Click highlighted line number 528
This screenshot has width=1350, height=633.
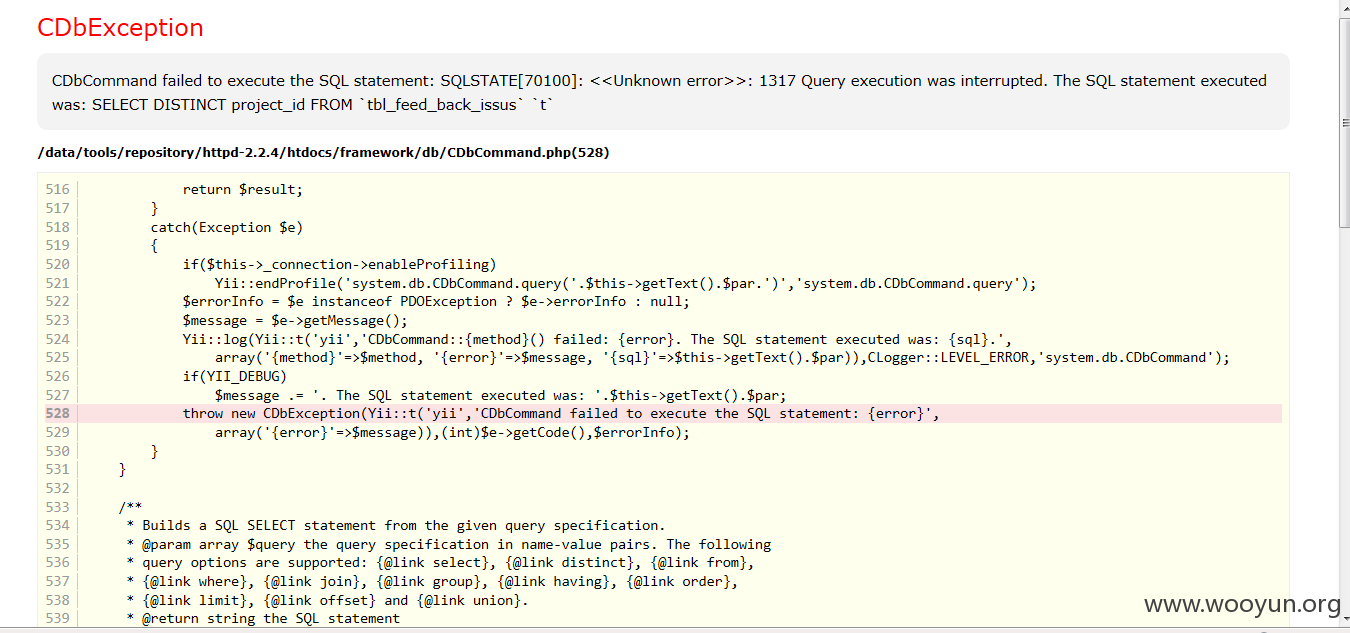(x=58, y=413)
